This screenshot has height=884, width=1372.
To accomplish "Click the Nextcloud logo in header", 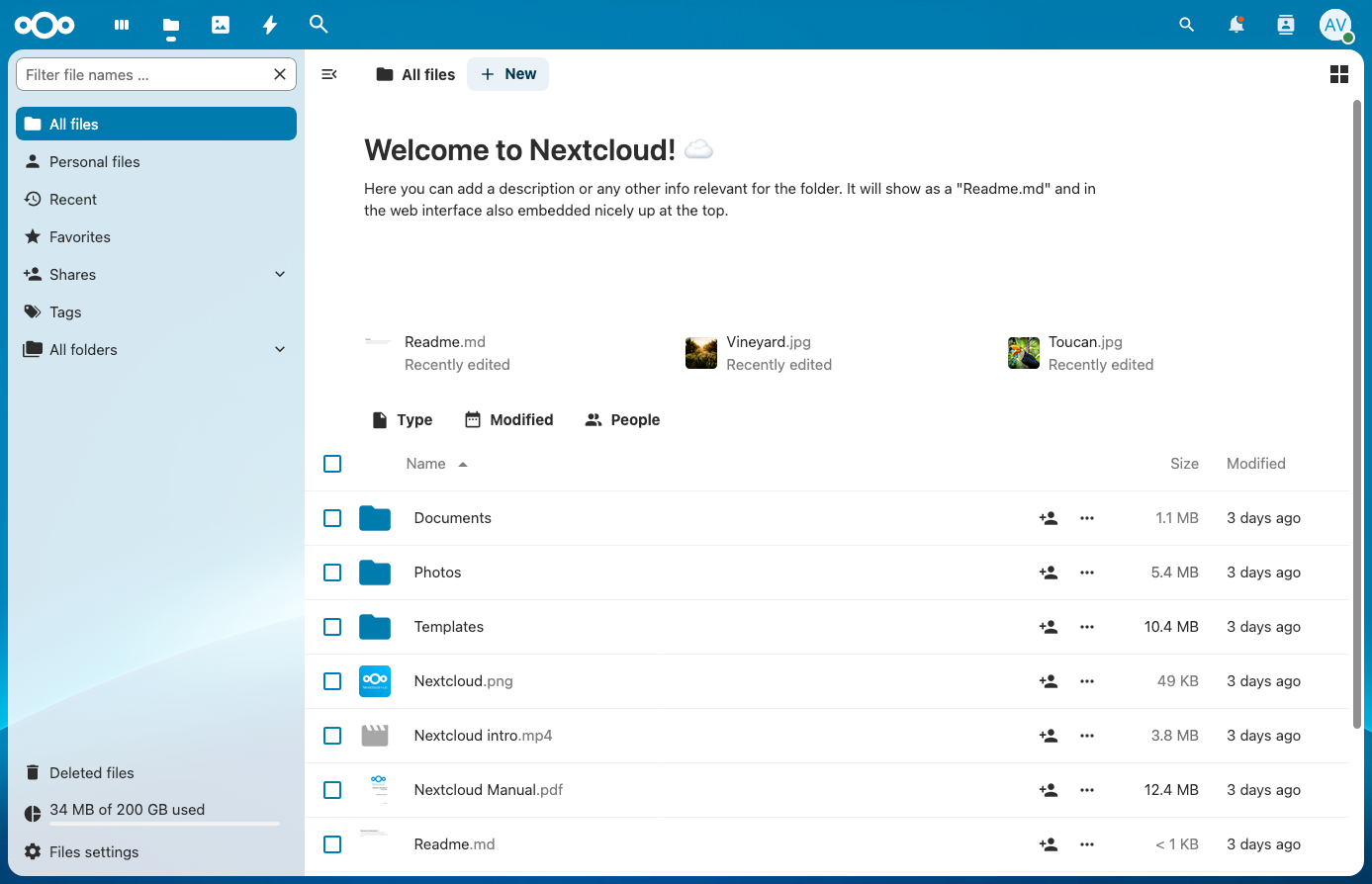I will (45, 25).
